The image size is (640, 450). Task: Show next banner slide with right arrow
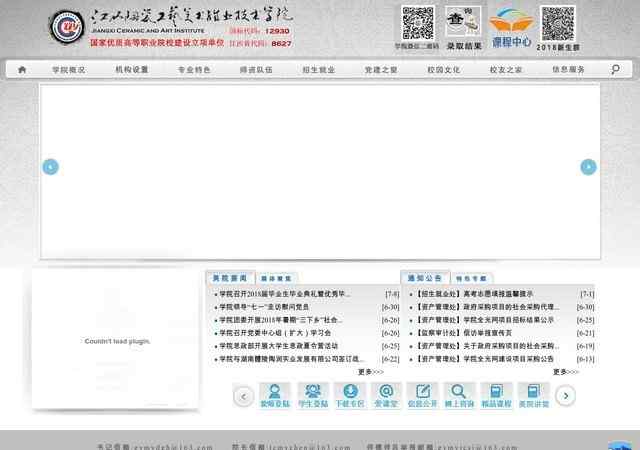(588, 167)
